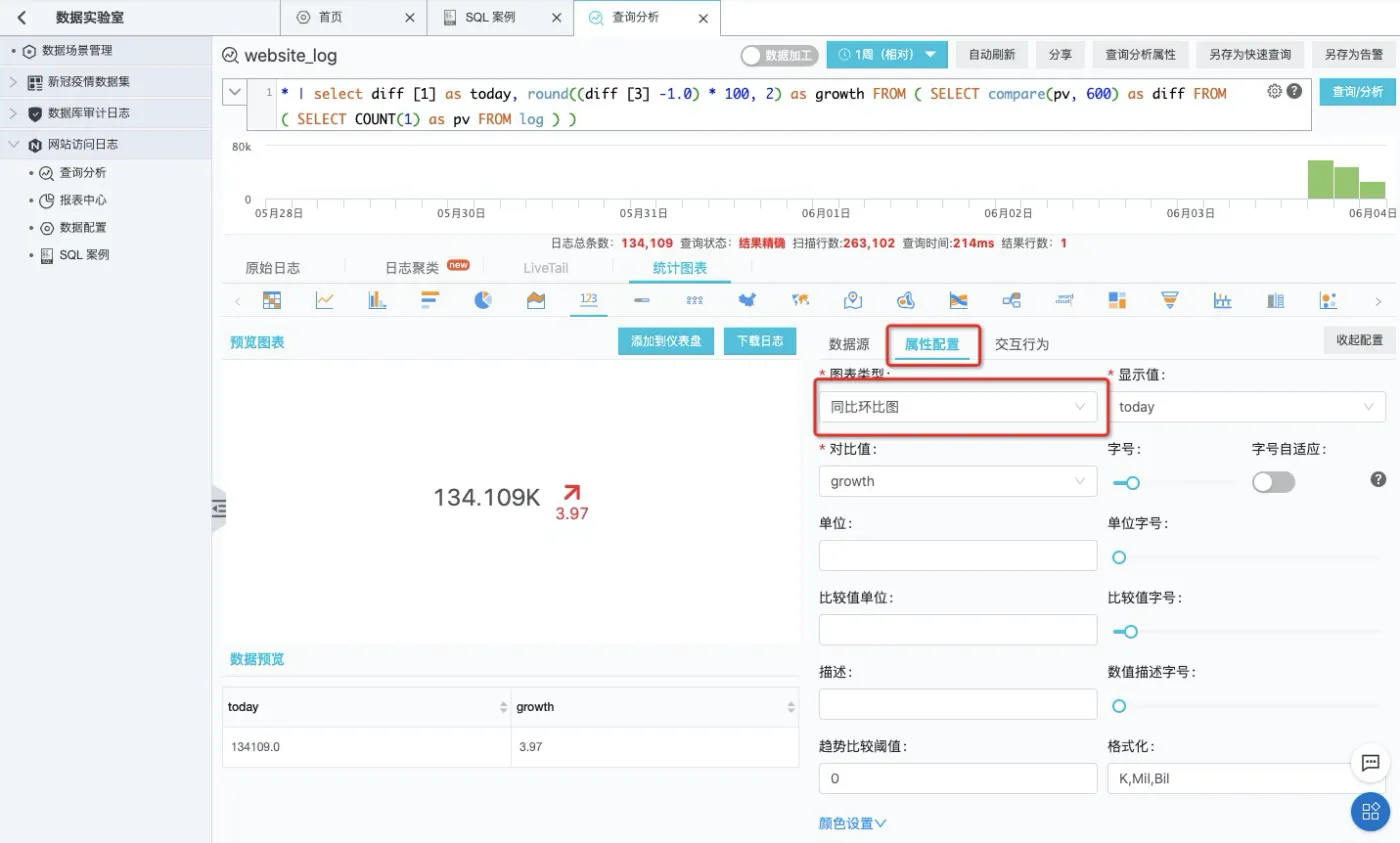Select the sankey chart icon
Viewport: 1400px width, 843px height.
(x=958, y=300)
